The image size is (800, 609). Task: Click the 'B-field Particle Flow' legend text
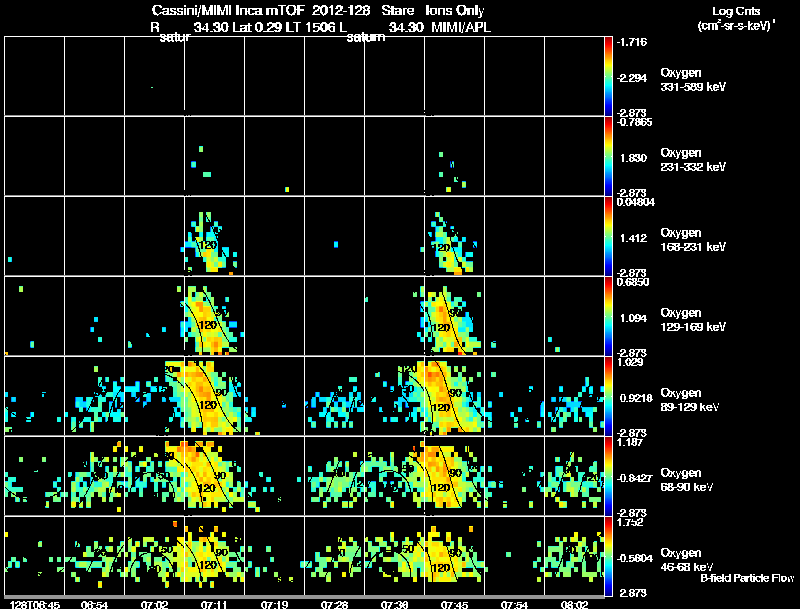(747, 578)
